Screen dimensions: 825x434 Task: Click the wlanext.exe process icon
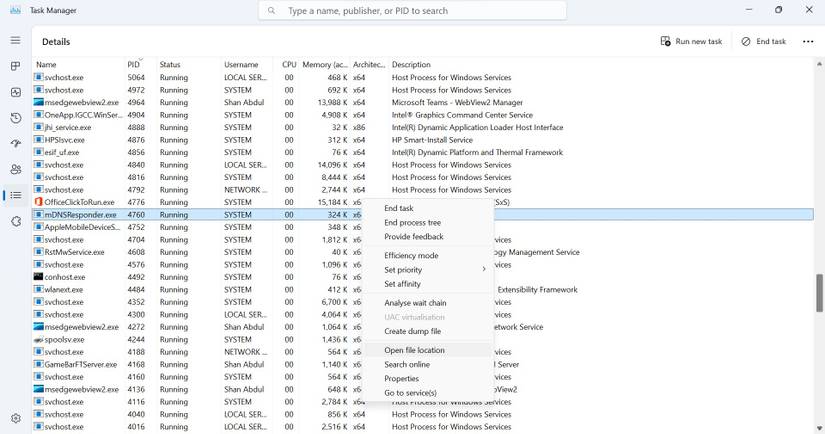38,289
